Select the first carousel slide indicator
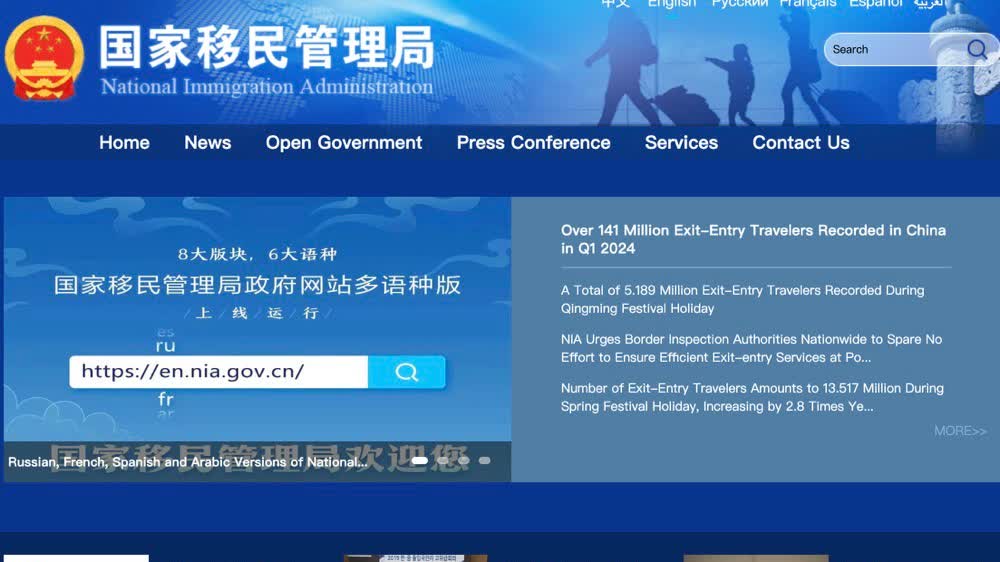 (419, 460)
